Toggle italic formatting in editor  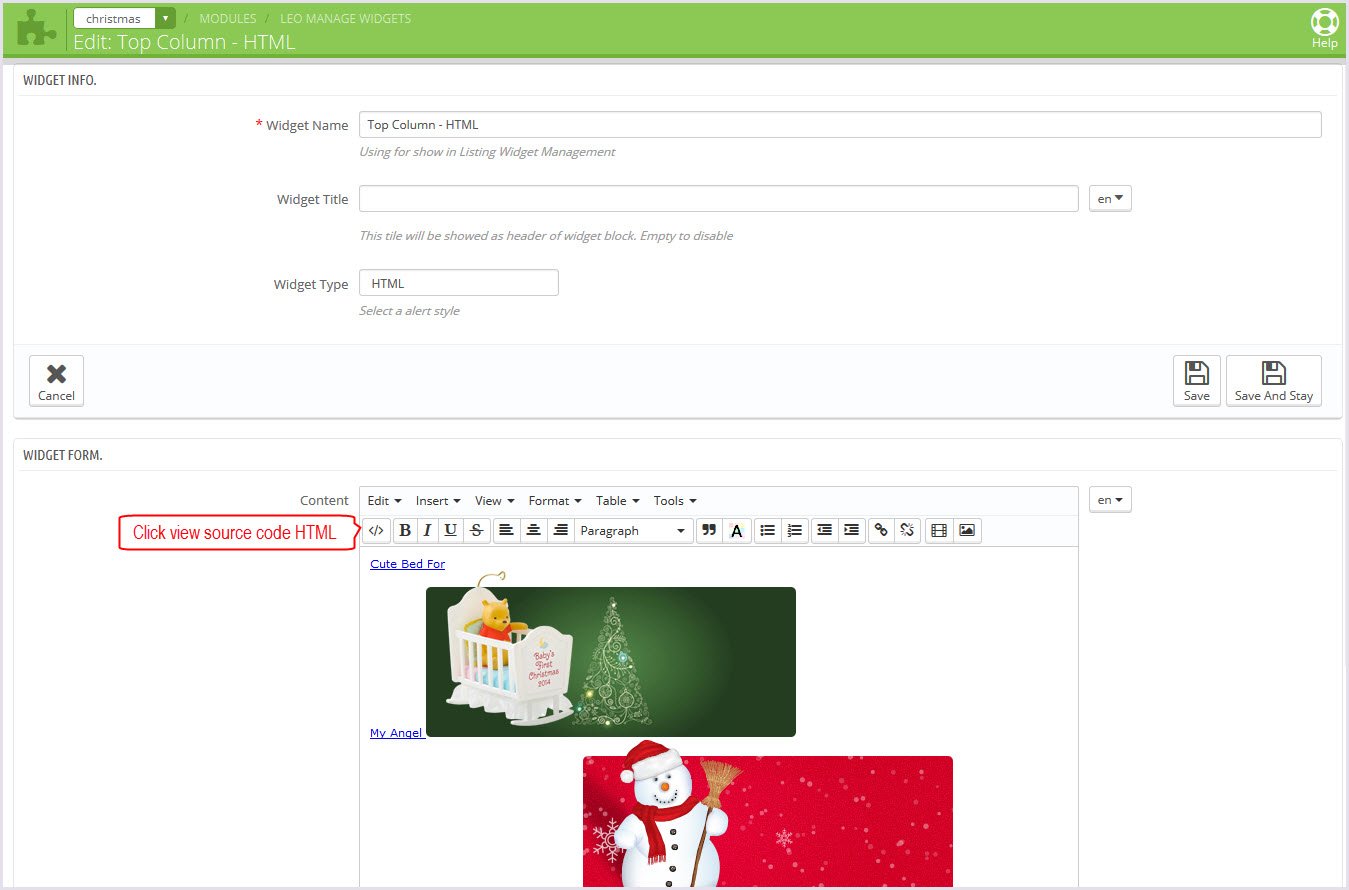tap(427, 531)
